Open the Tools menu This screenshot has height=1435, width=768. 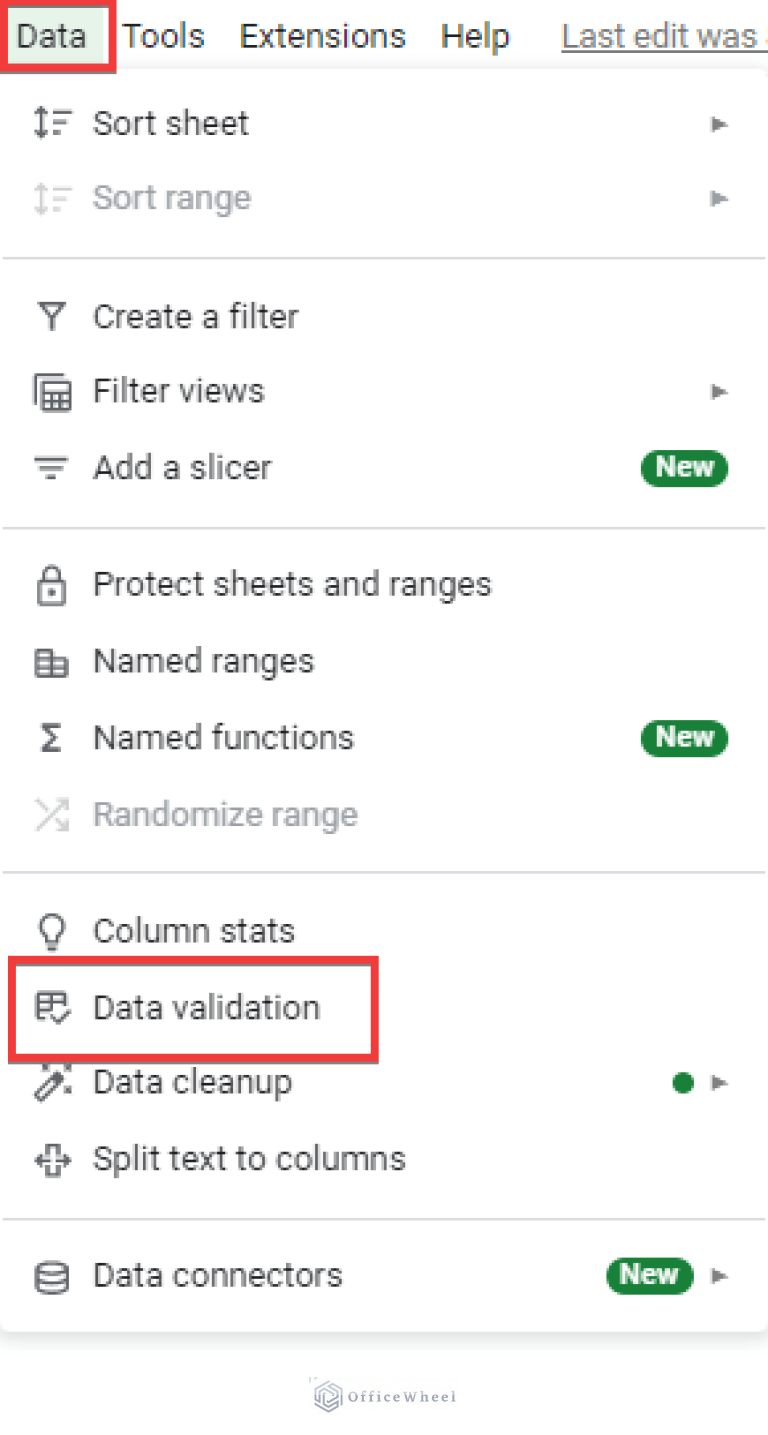[x=164, y=37]
